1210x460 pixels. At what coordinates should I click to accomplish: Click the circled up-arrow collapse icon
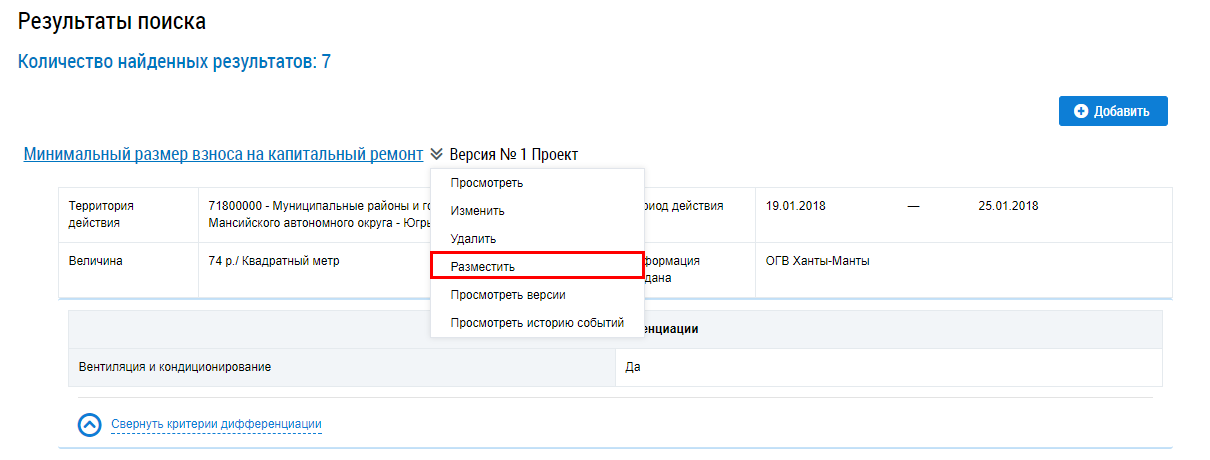tap(90, 425)
